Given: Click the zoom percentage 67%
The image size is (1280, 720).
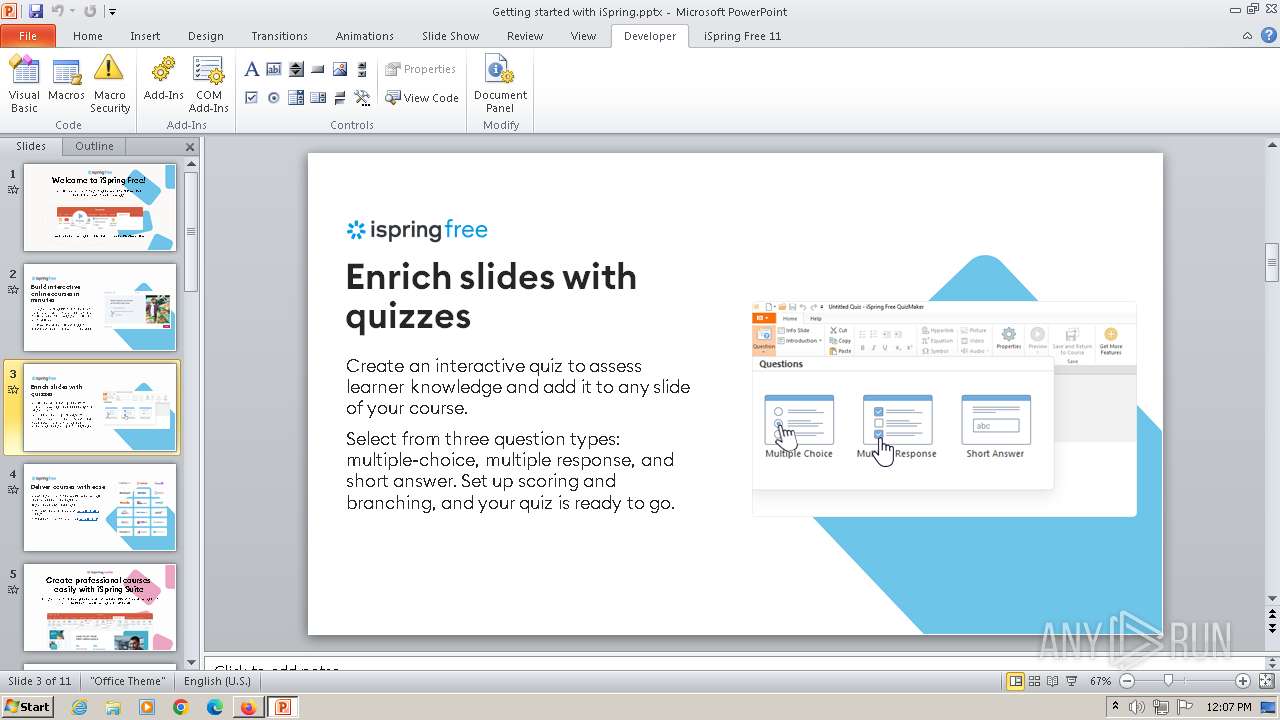Looking at the screenshot, I should tap(1101, 681).
